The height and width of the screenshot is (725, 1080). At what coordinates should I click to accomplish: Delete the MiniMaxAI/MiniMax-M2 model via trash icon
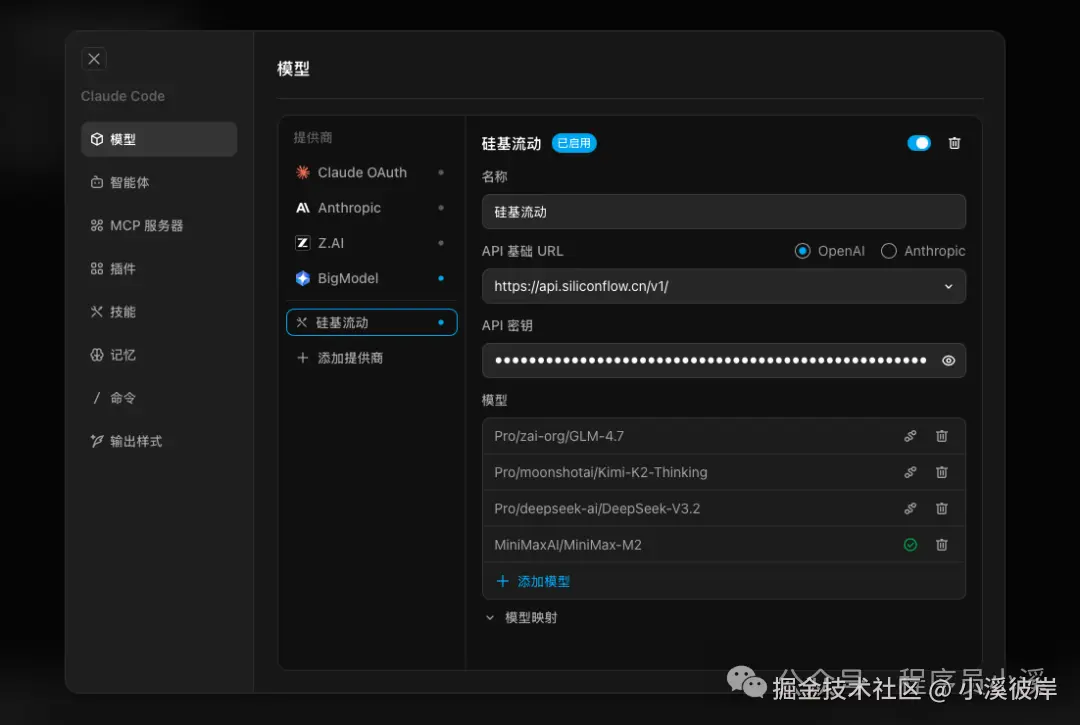pos(941,544)
